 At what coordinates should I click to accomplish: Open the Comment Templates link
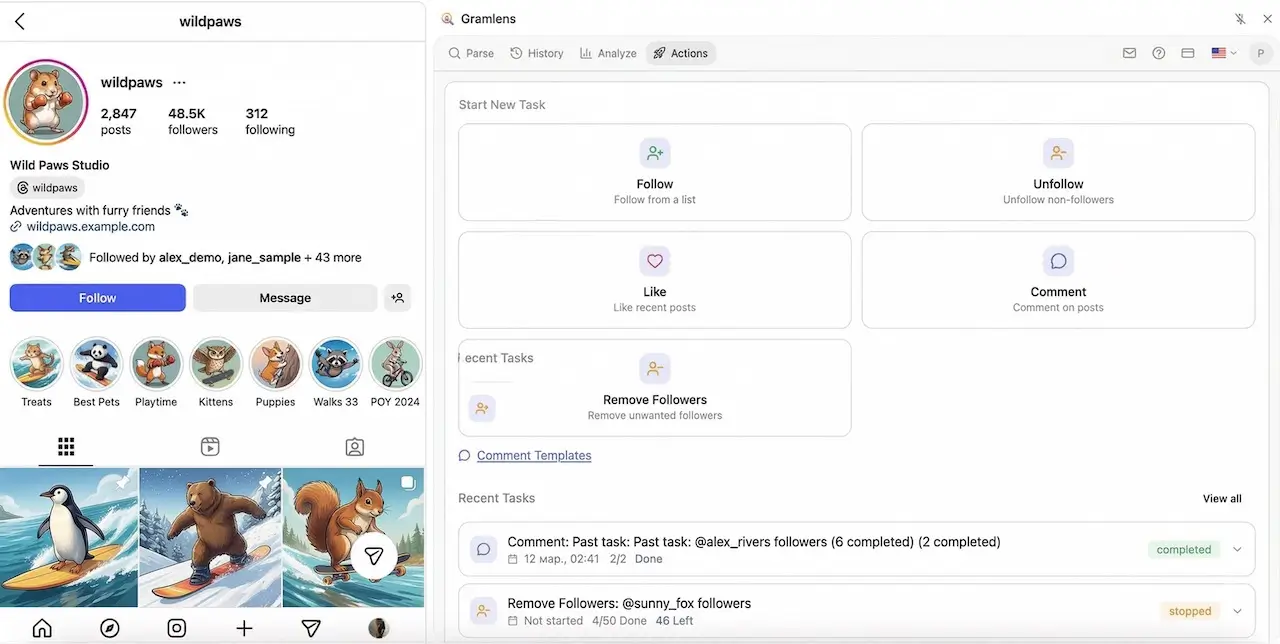534,455
